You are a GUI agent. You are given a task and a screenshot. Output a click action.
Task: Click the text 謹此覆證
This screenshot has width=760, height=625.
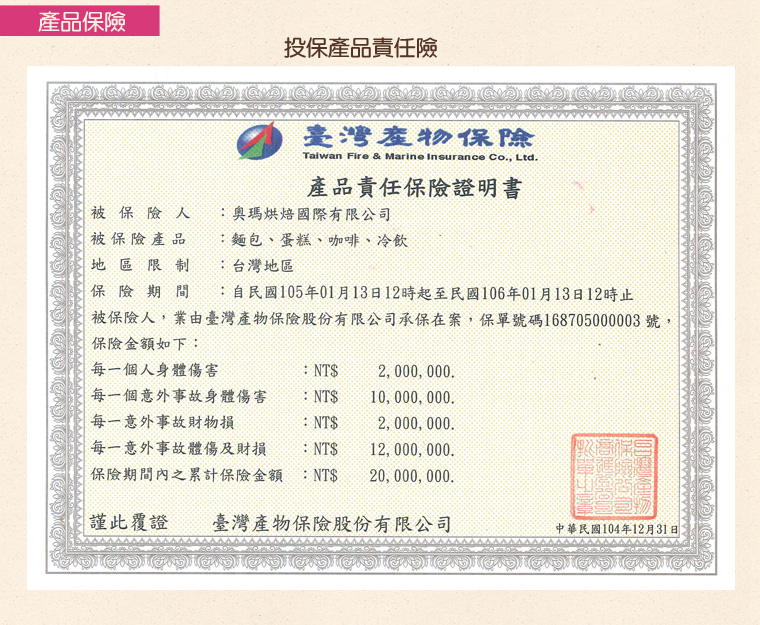tap(129, 522)
